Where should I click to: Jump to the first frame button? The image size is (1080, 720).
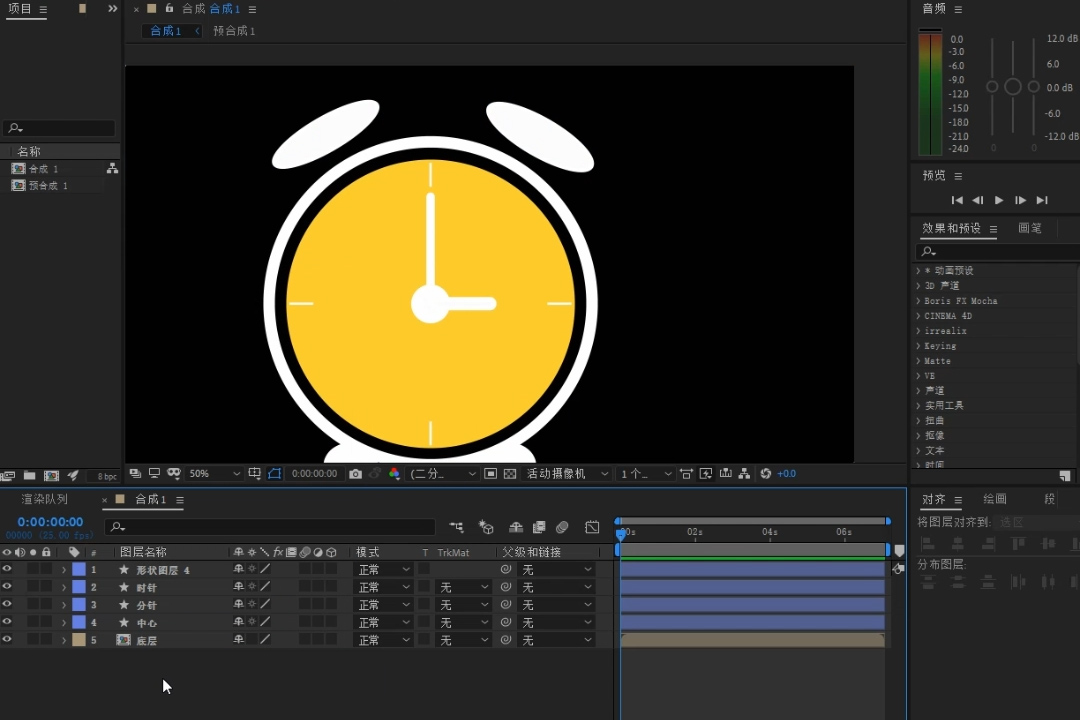tap(957, 200)
